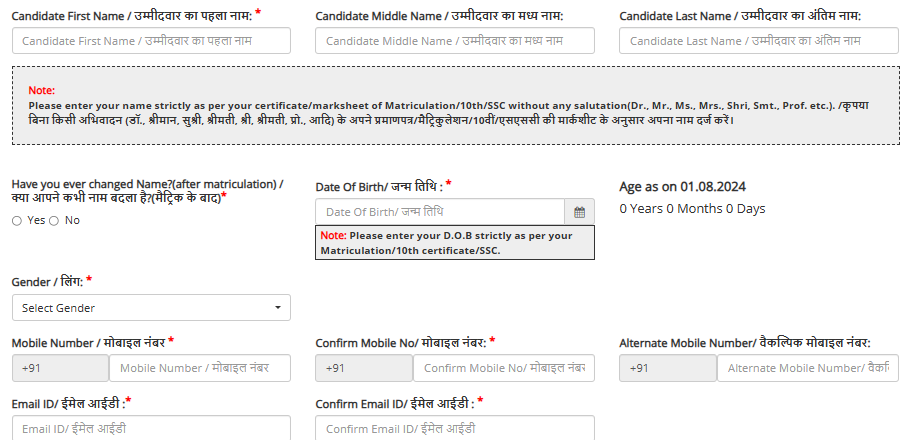Open the Select Gender dropdown

click(151, 308)
